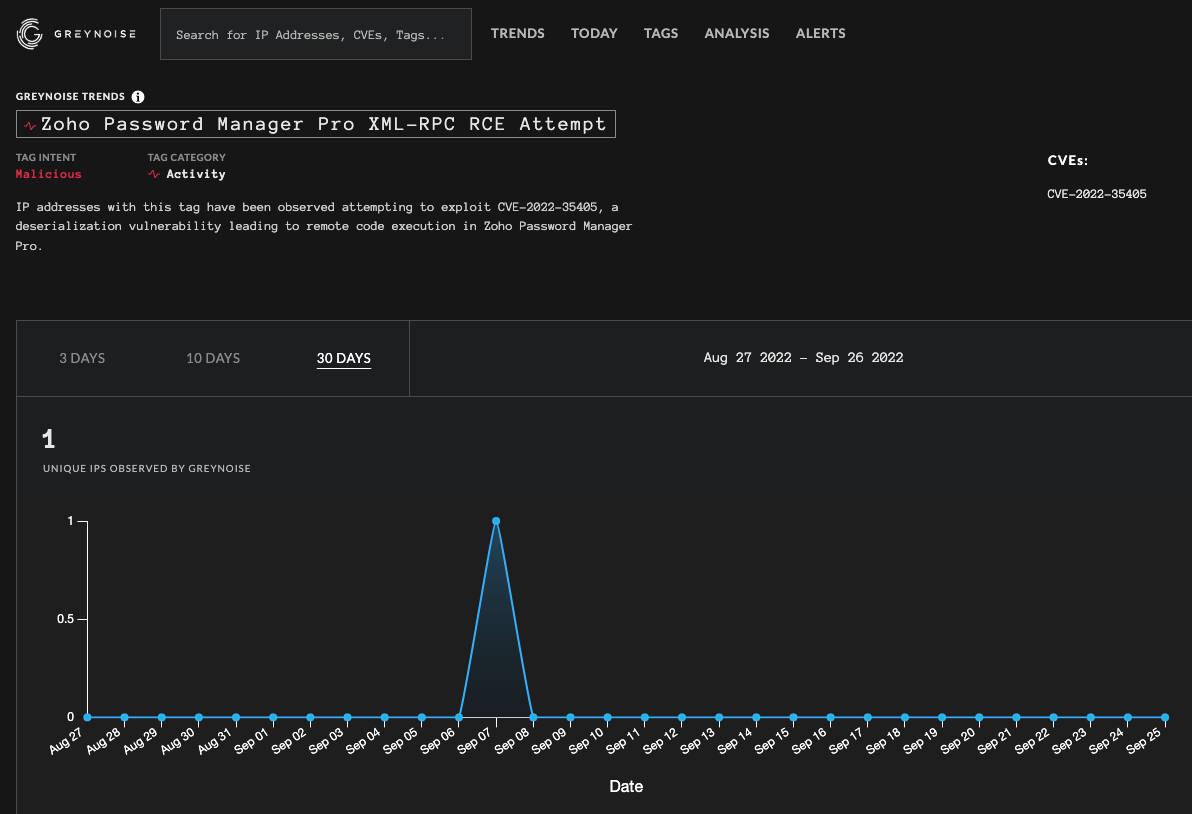Click the activity waveform icon under TAG CATEGORY

(155, 174)
